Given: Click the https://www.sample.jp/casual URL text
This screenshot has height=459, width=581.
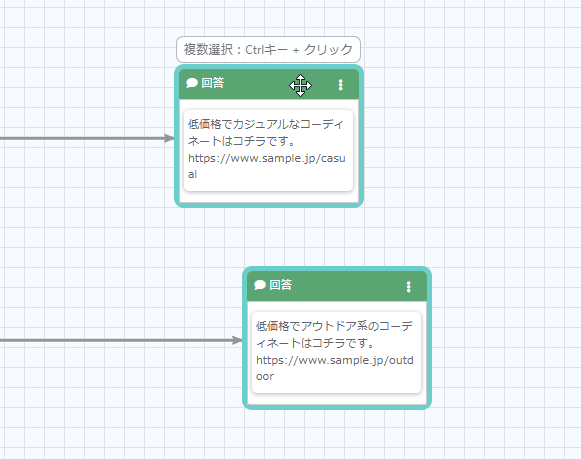Looking at the screenshot, I should pyautogui.click(x=266, y=166).
